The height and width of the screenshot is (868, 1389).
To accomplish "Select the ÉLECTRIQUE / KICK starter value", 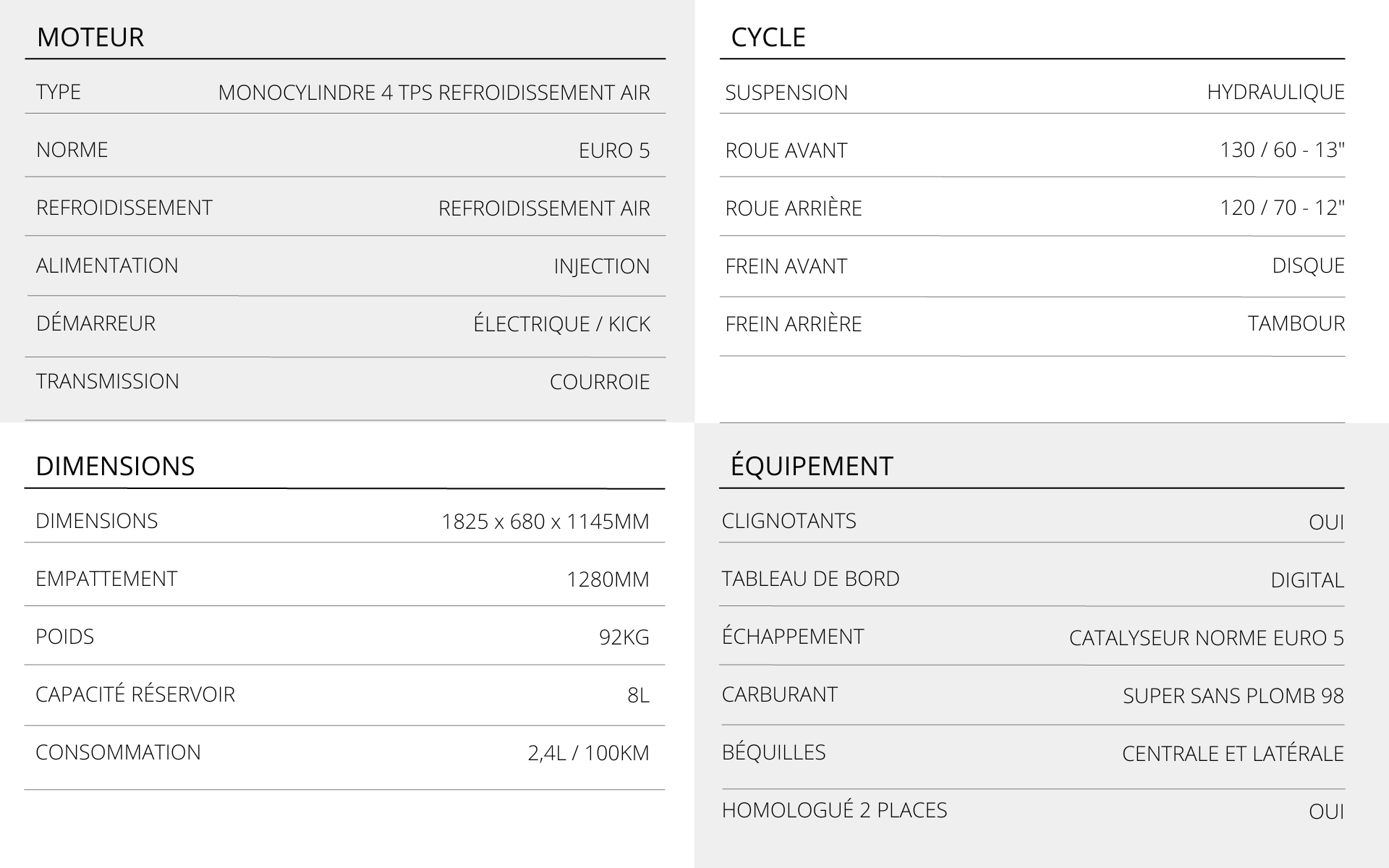I will 561,324.
